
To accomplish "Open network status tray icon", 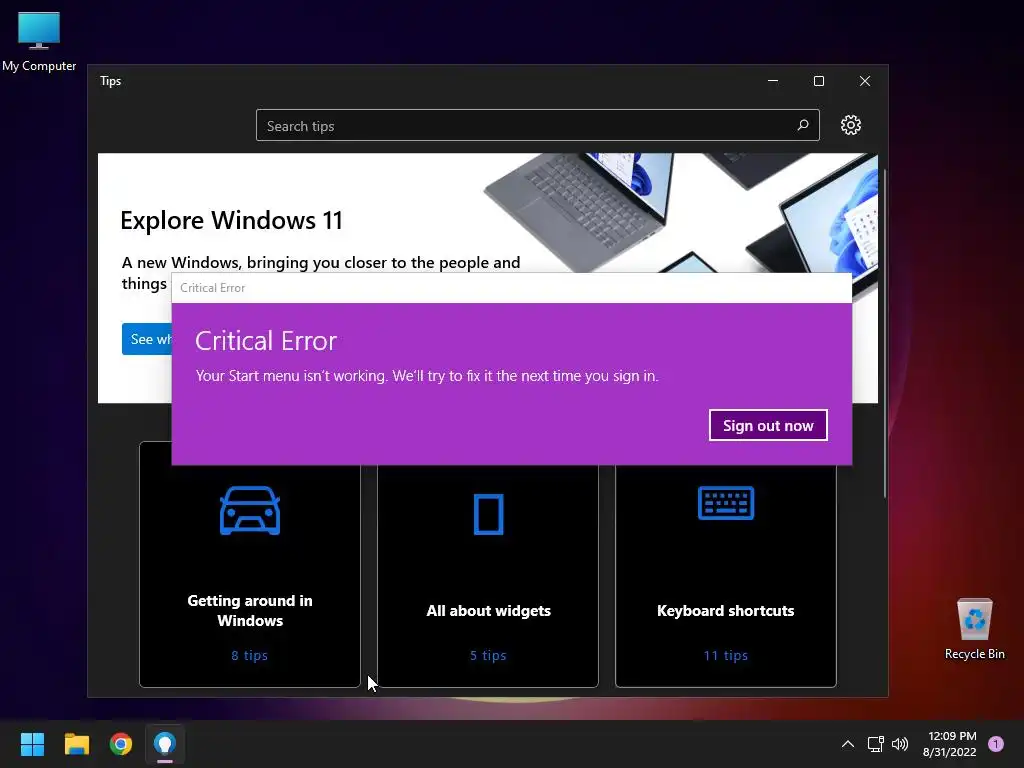I will (x=875, y=744).
